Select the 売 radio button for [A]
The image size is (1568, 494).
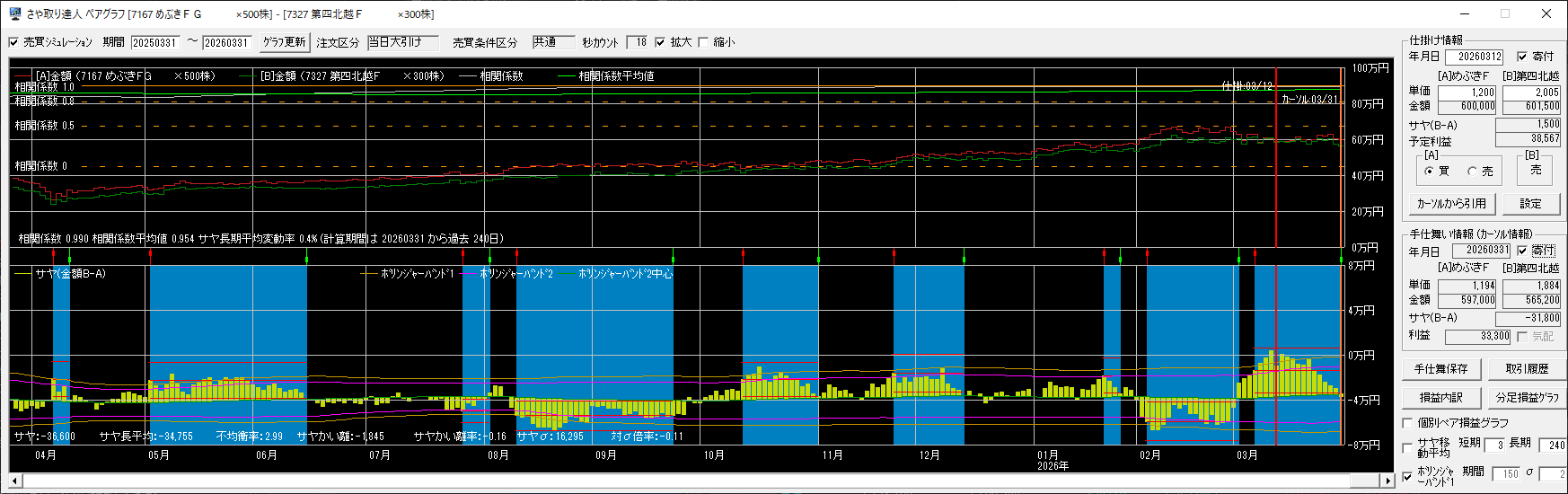[x=1472, y=172]
